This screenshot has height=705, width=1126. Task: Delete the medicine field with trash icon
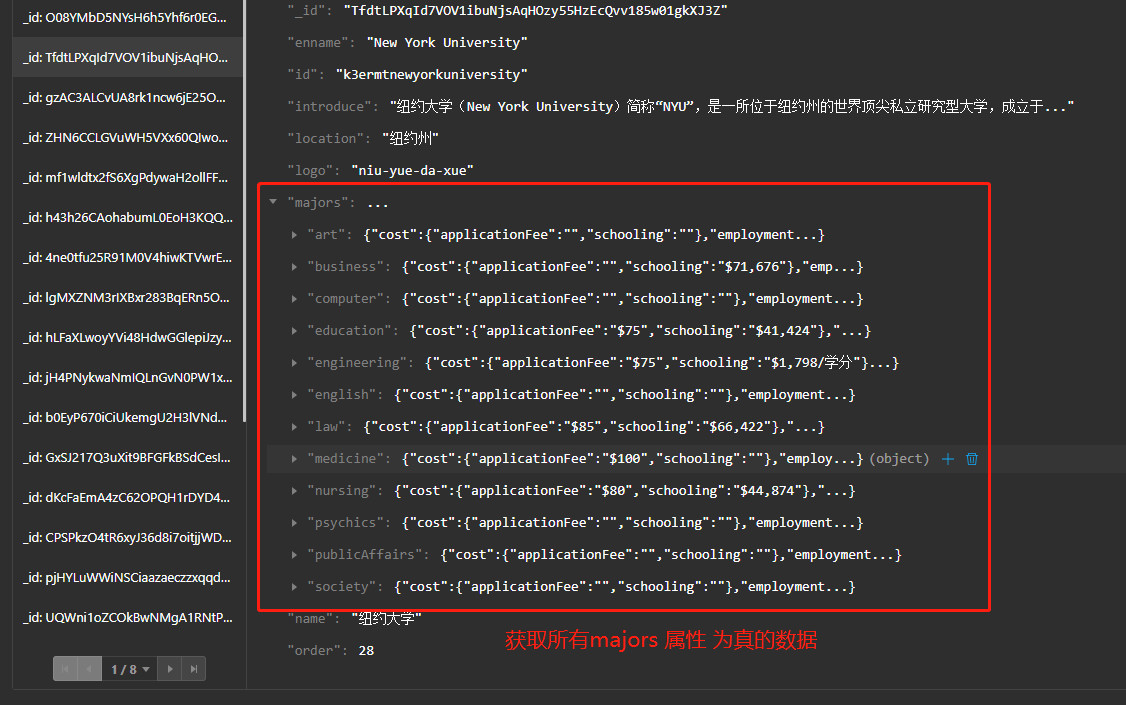[x=972, y=459]
